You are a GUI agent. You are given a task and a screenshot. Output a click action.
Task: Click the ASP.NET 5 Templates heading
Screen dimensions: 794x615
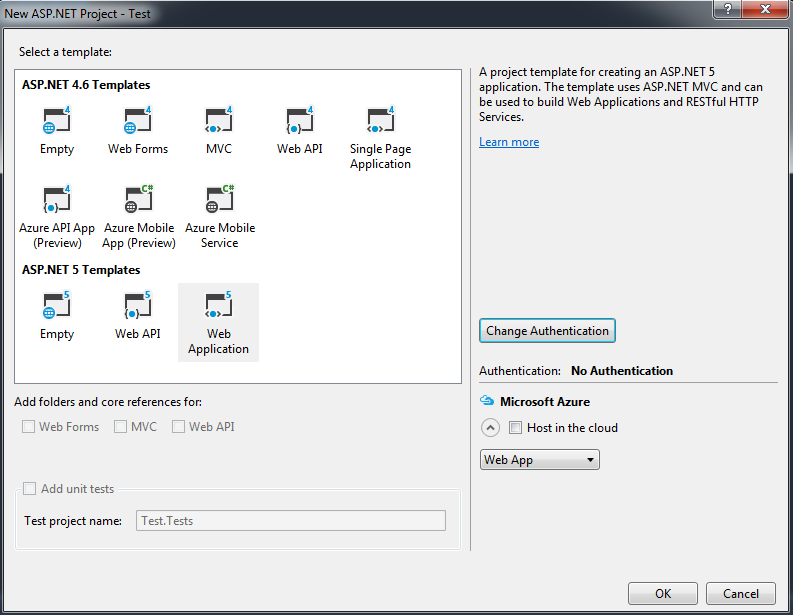(x=81, y=270)
